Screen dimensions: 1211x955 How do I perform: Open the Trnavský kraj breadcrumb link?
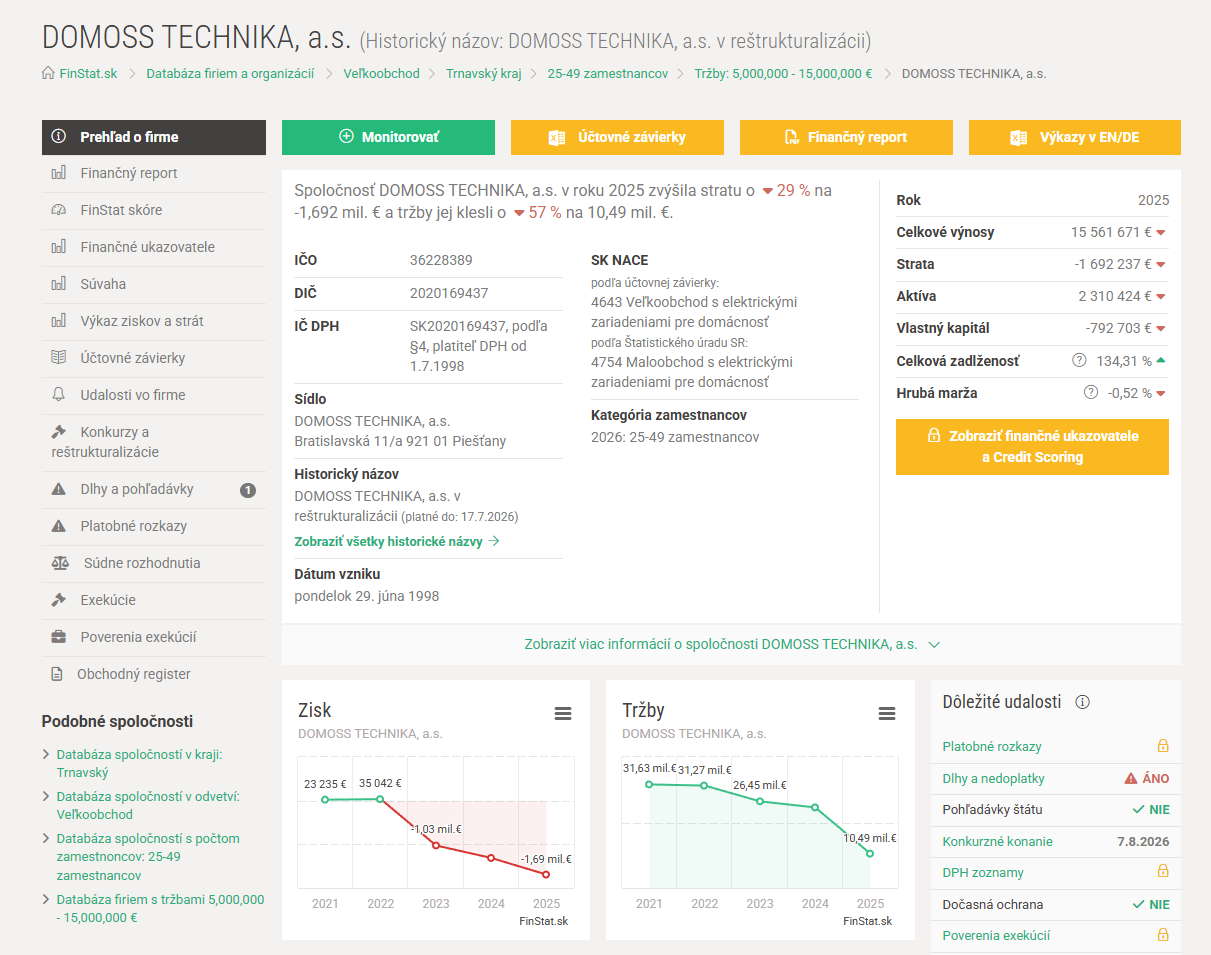pos(484,73)
